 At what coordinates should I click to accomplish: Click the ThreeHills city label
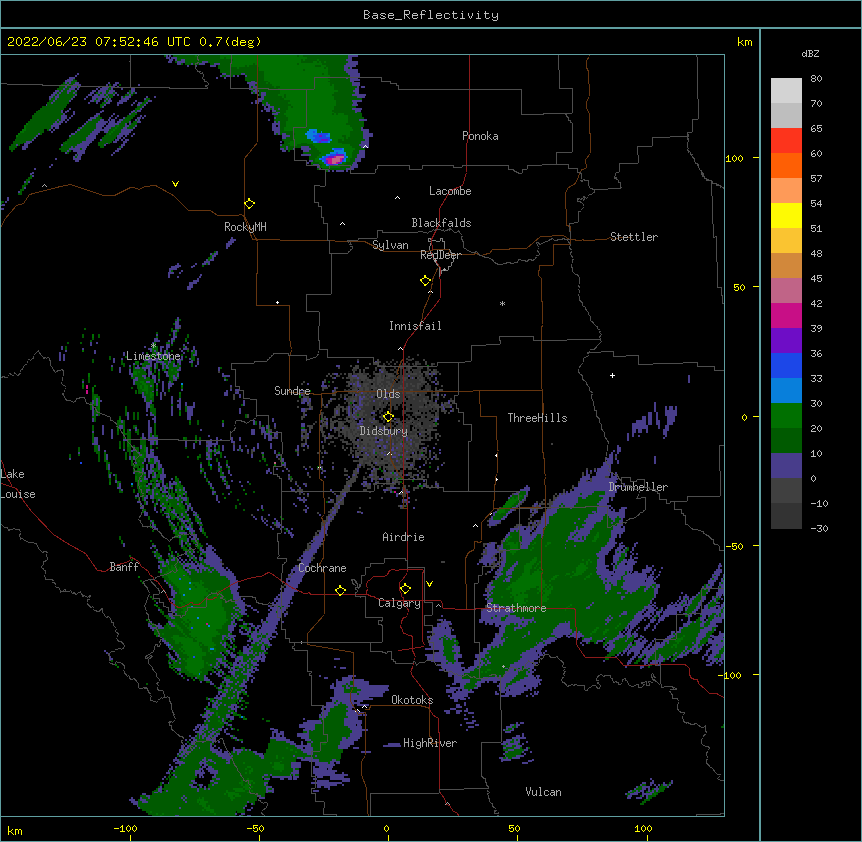coord(537,418)
